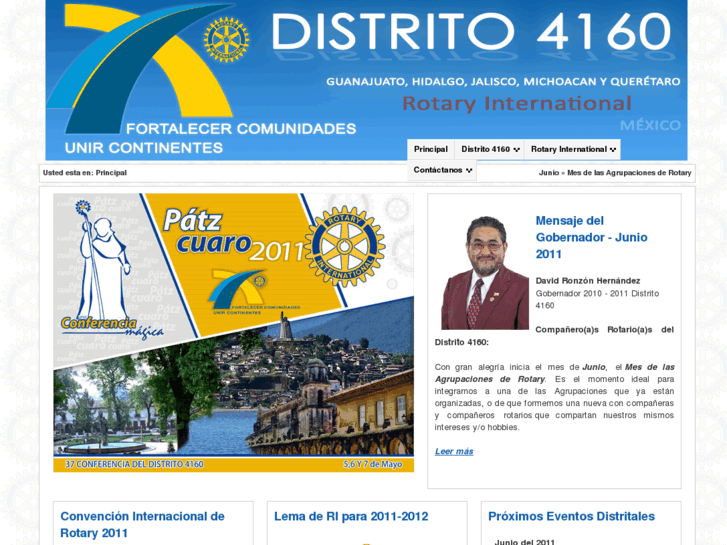Open Convención Internacional de Rotary 2011 heading
Image resolution: width=727 pixels, height=545 pixels.
(142, 525)
